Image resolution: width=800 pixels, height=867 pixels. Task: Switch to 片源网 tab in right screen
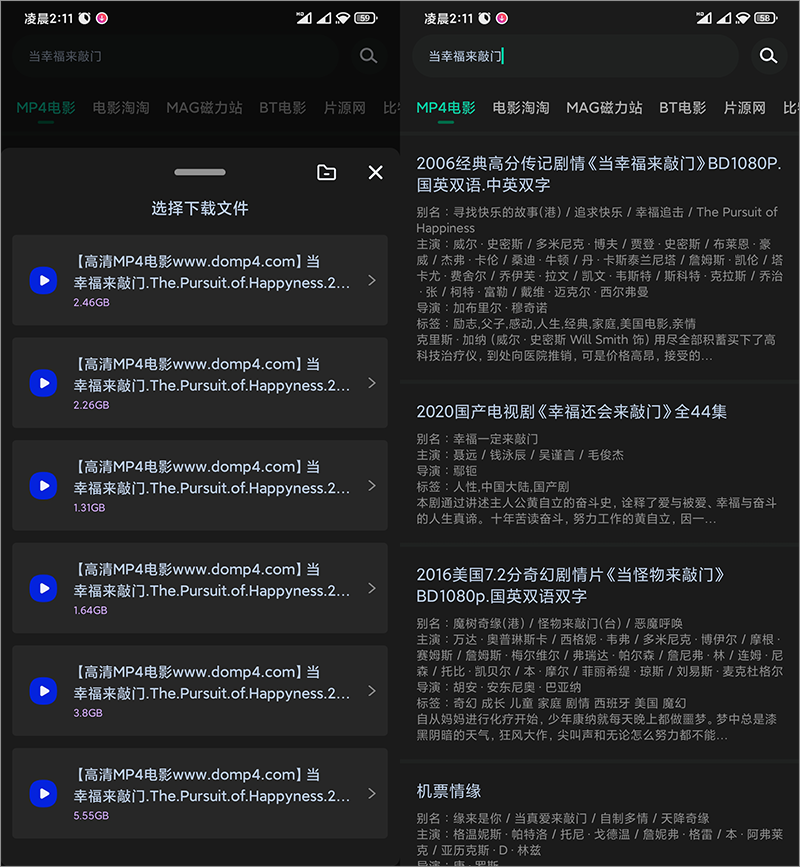pos(745,108)
